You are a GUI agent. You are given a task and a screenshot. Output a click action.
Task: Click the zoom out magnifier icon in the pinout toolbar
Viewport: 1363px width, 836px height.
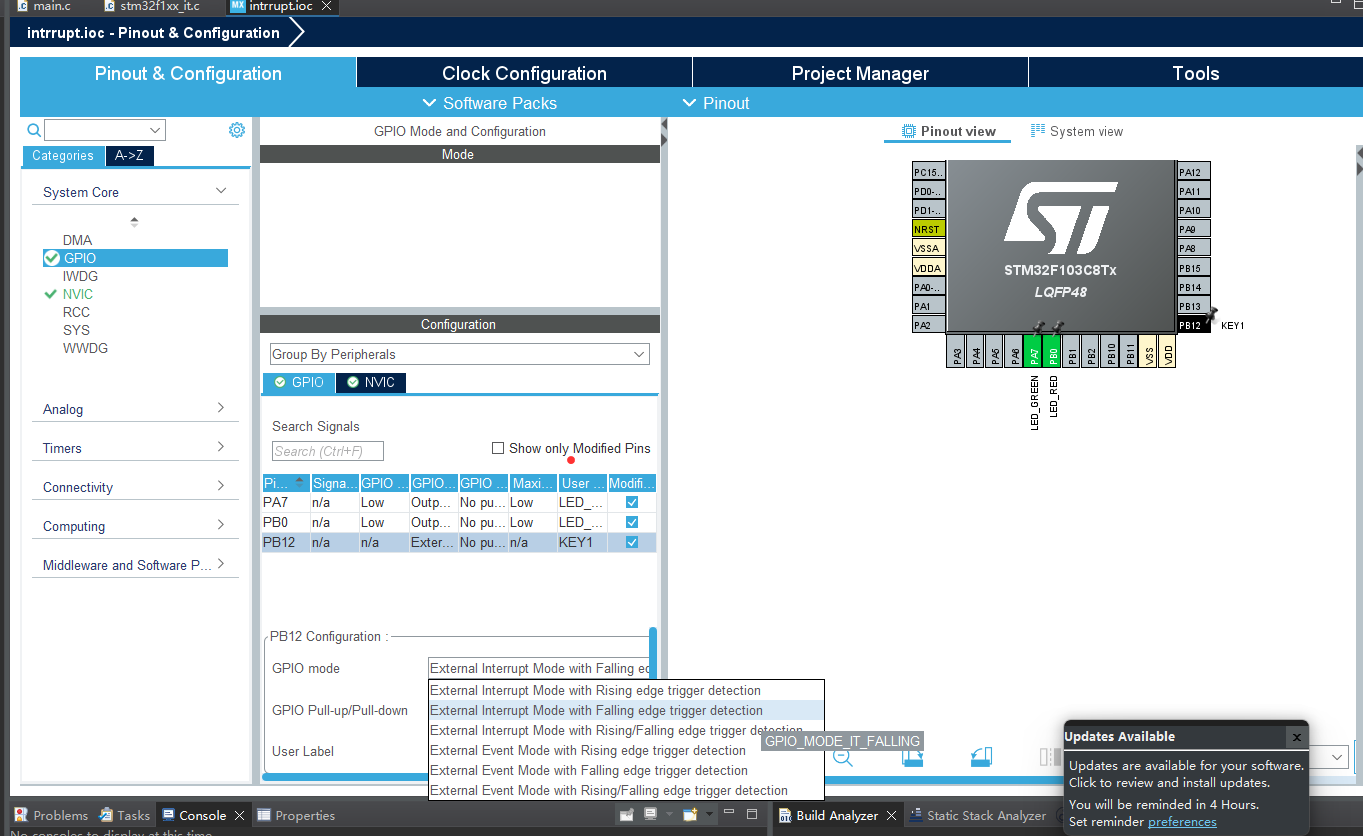tap(843, 757)
